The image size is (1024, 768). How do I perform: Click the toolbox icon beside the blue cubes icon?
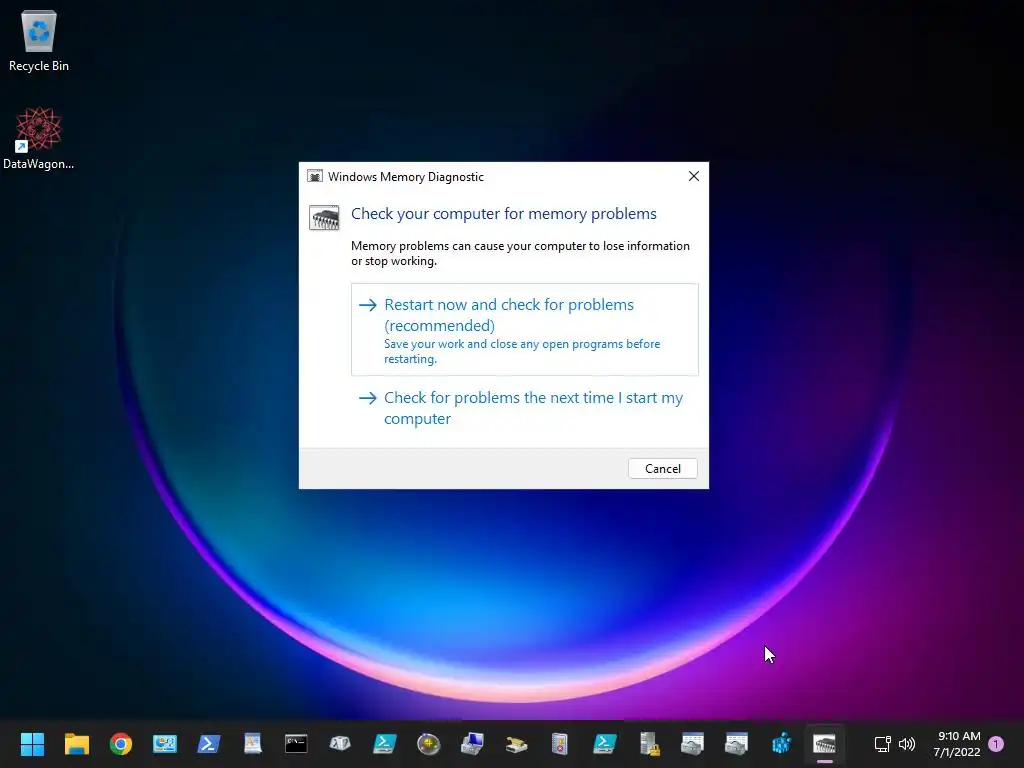click(x=737, y=744)
